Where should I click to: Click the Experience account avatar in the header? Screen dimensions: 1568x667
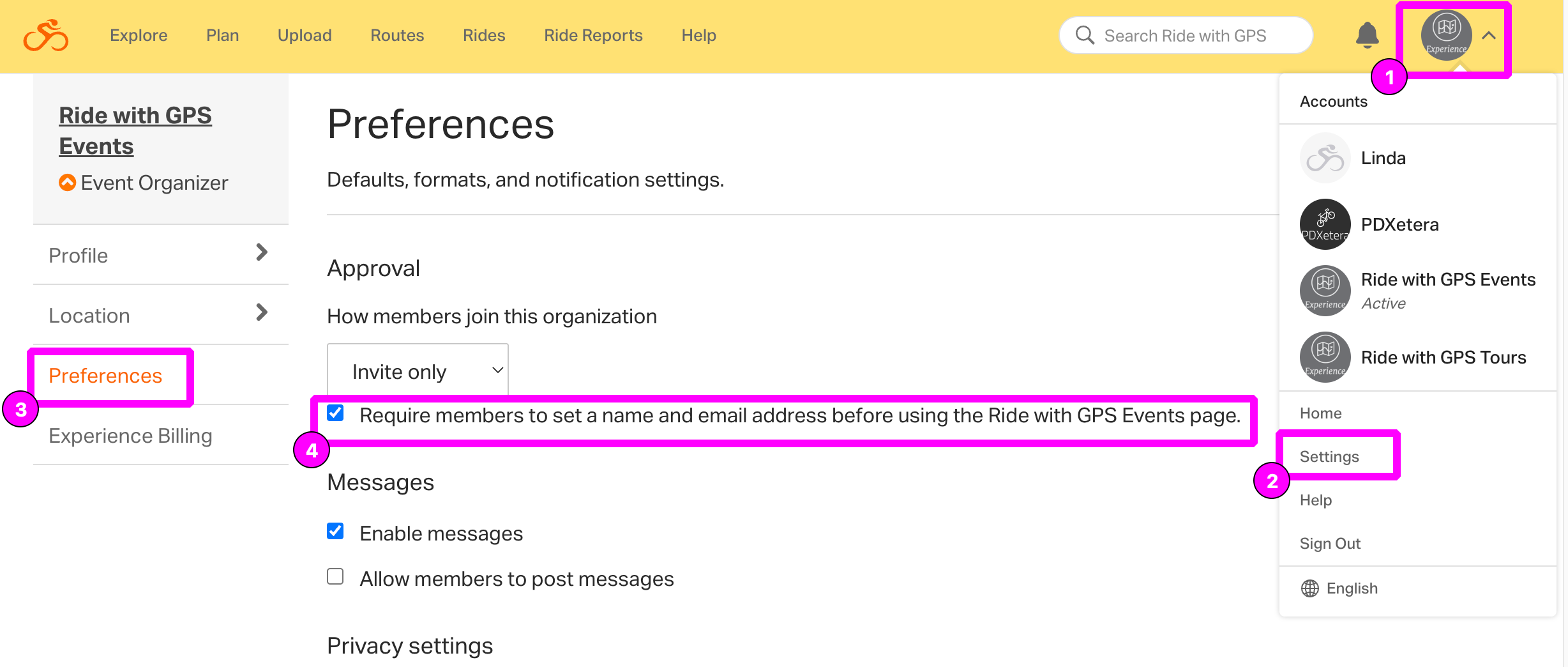click(1446, 35)
